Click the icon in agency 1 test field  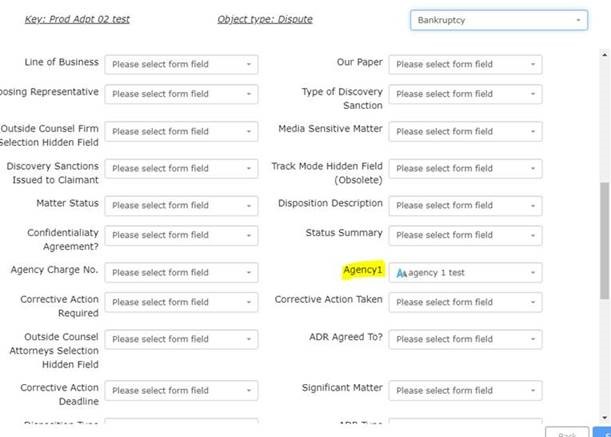coord(400,272)
